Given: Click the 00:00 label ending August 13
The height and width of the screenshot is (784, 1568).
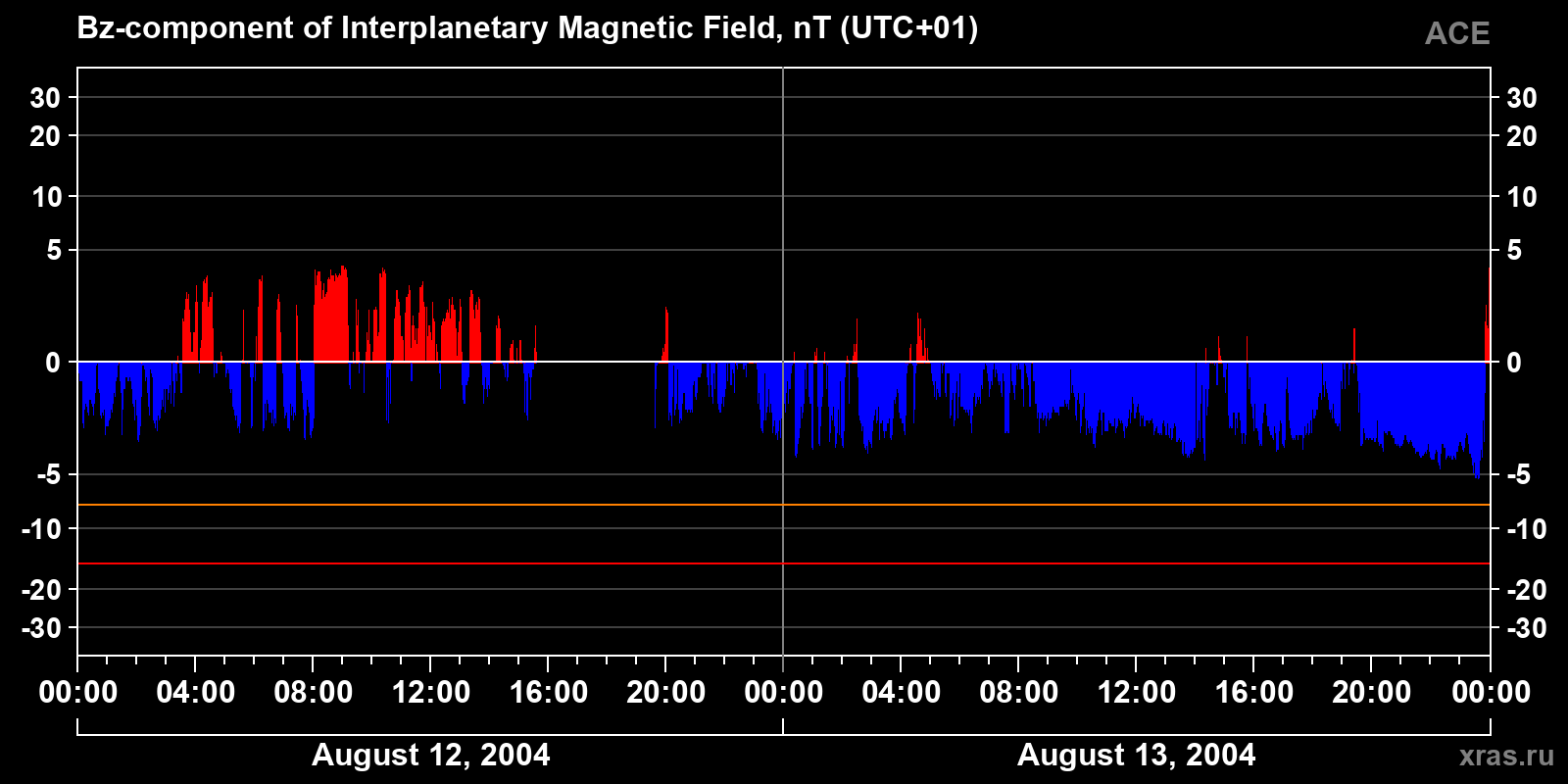Looking at the screenshot, I should click(x=1491, y=693).
